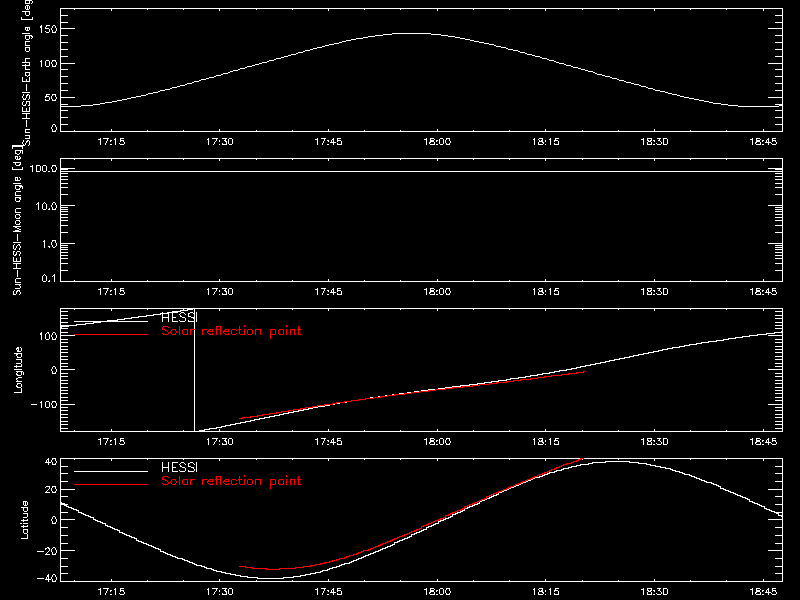Click 18:30 label under Moon angle plot
Screen dimensions: 800x600
click(655, 292)
